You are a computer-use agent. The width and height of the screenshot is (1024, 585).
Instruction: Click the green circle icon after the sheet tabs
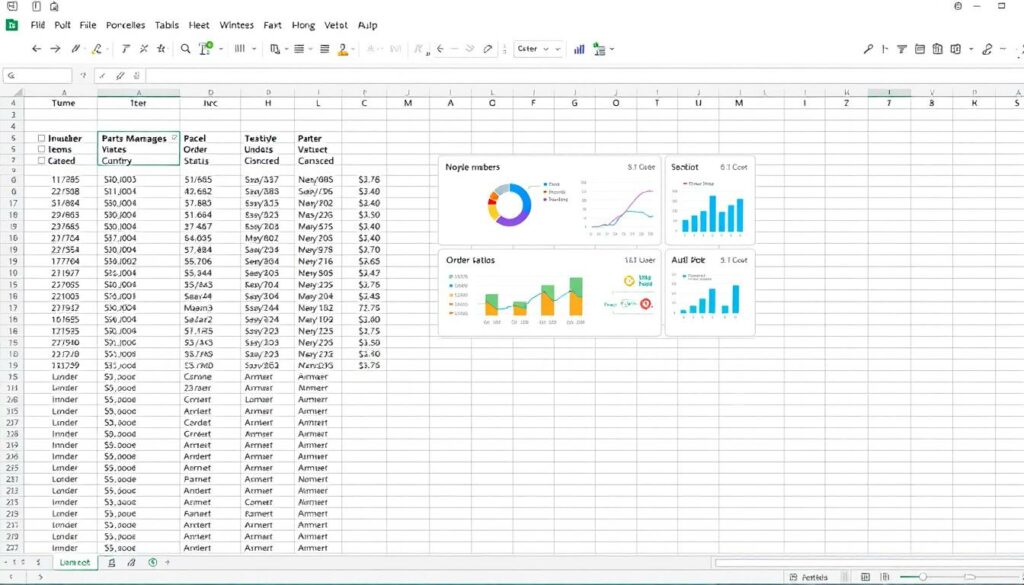click(x=152, y=562)
